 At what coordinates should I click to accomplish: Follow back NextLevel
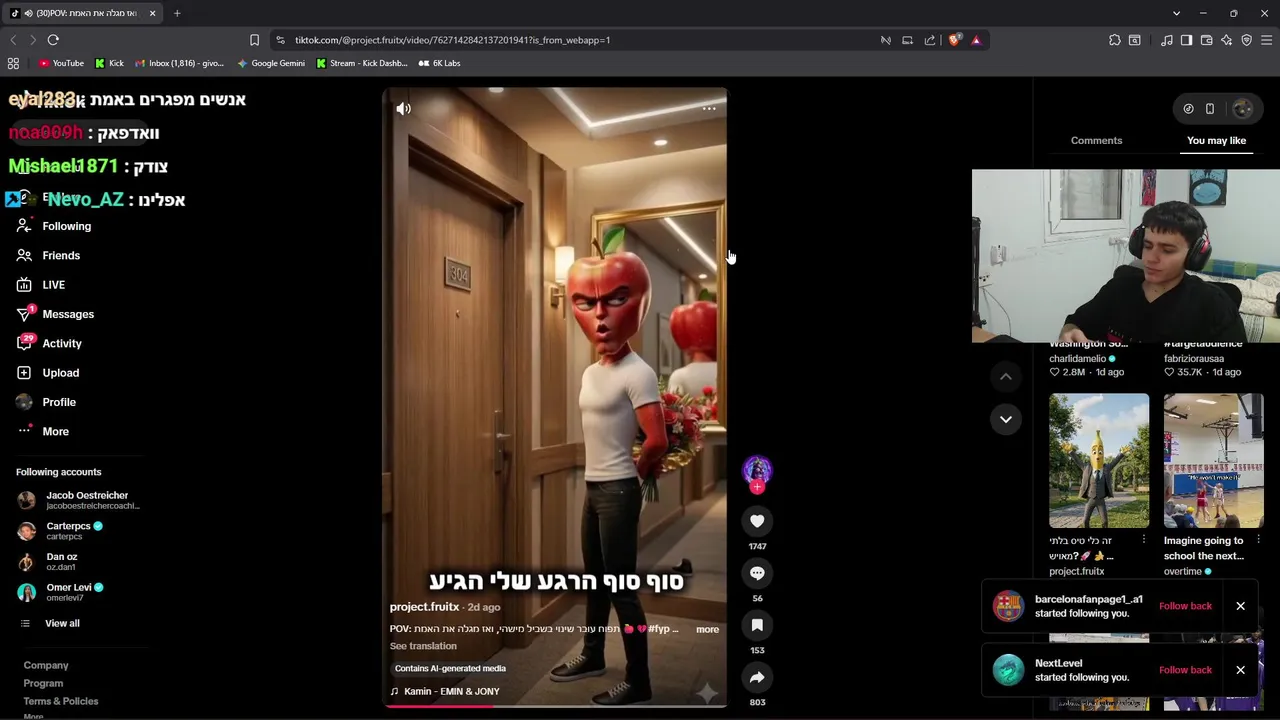[x=1185, y=670]
